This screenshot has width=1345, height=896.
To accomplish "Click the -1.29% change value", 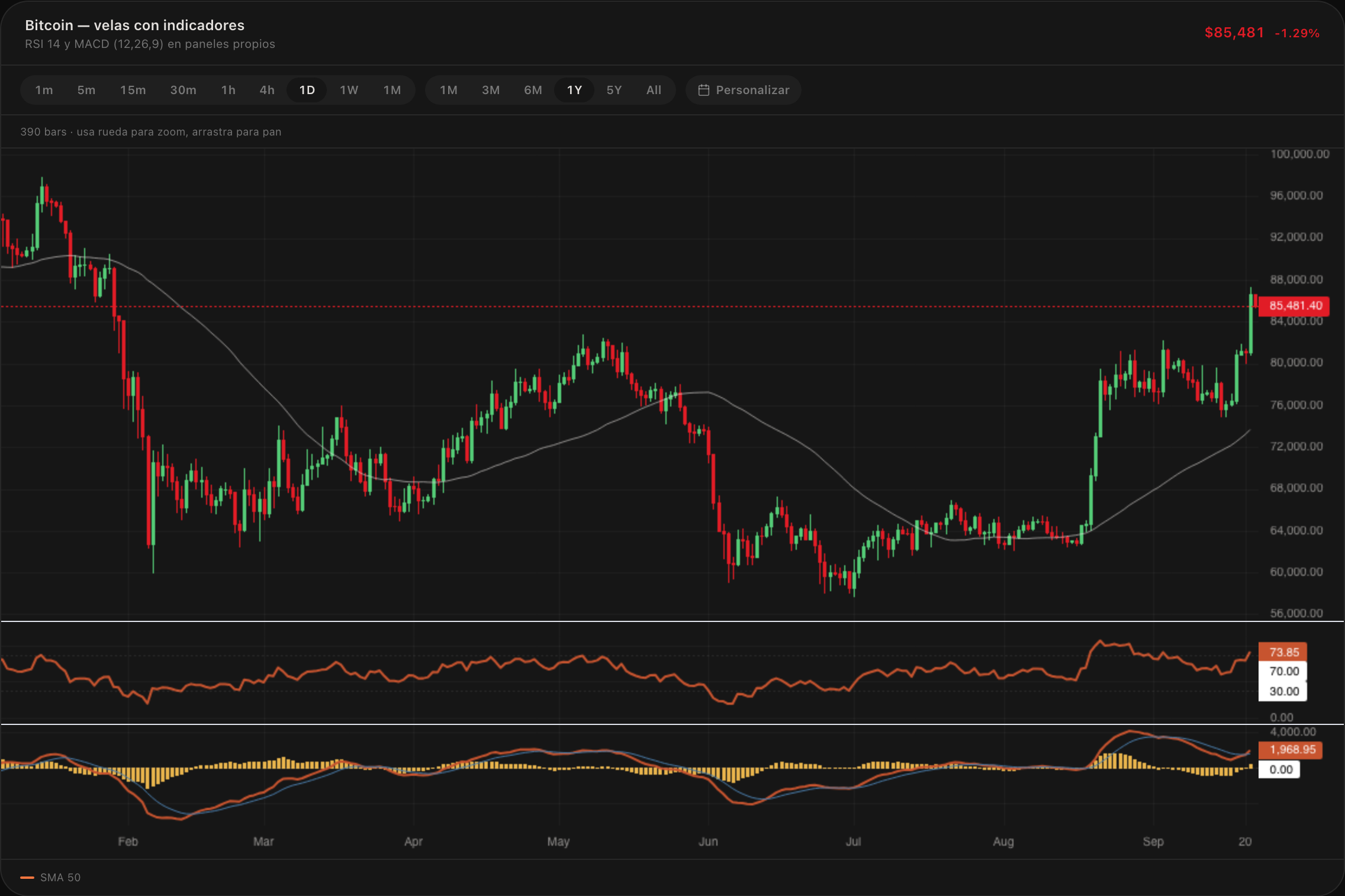I will point(1297,33).
